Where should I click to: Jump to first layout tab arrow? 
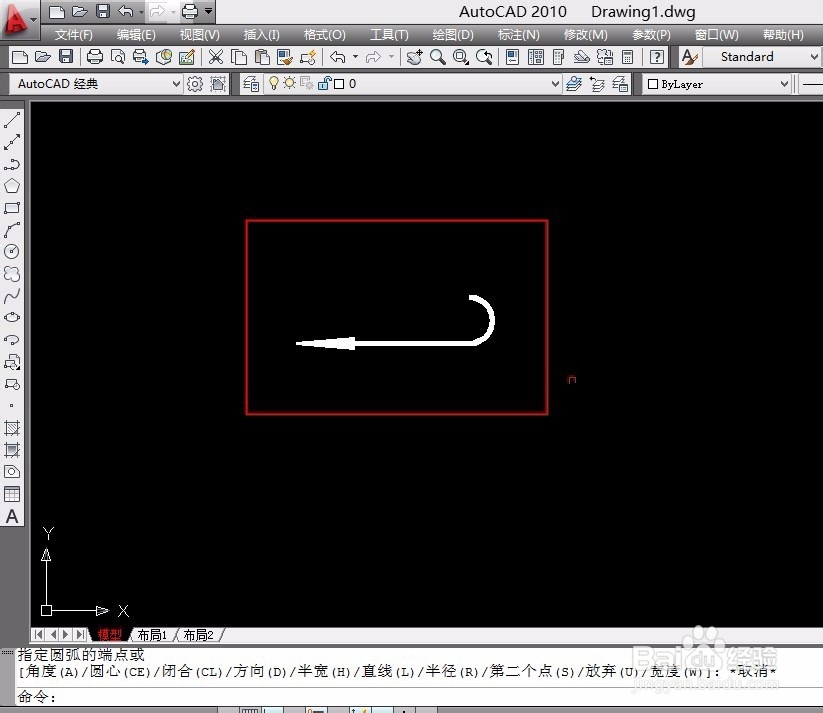[x=38, y=635]
